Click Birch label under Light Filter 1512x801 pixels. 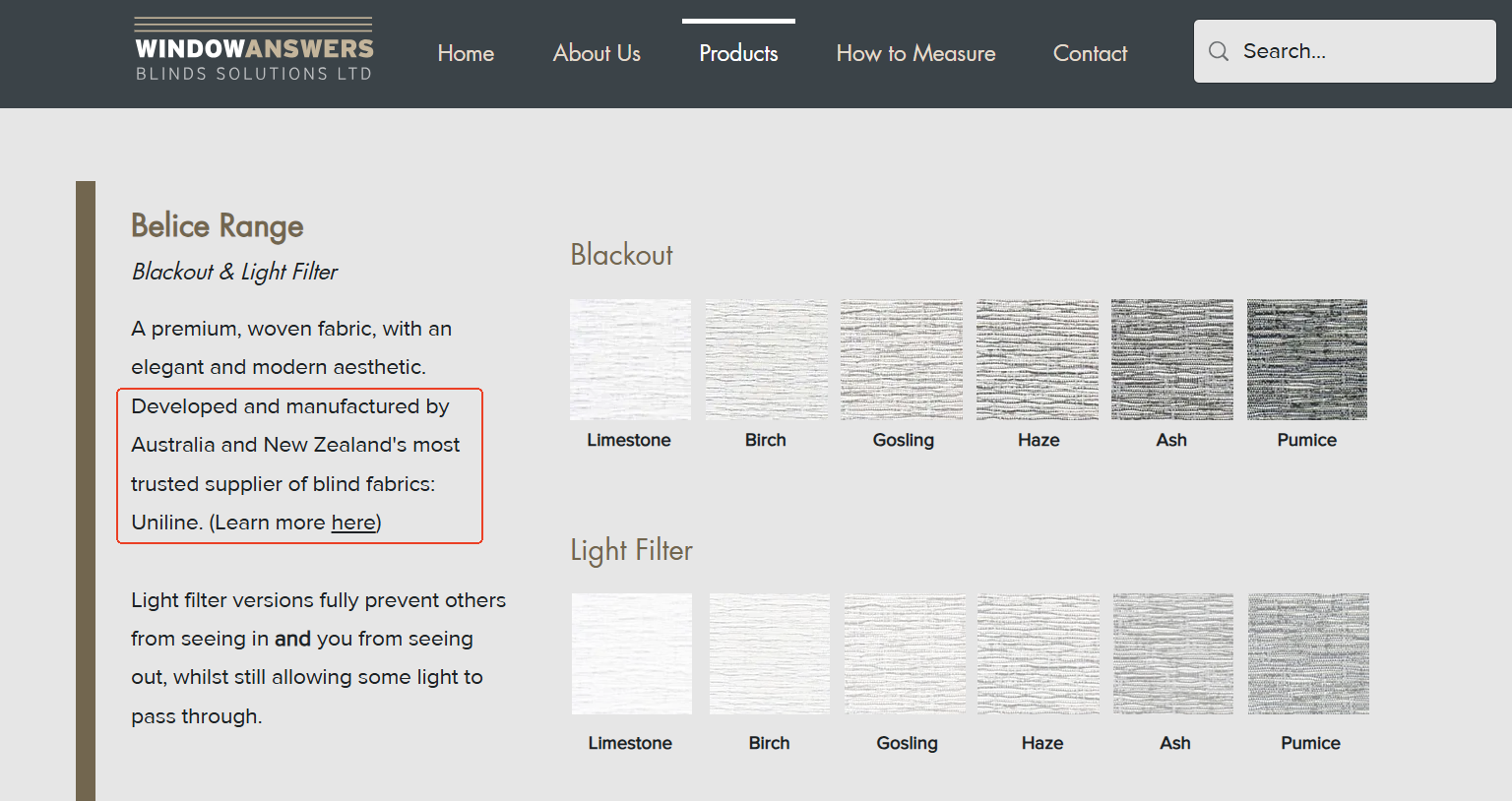770,743
